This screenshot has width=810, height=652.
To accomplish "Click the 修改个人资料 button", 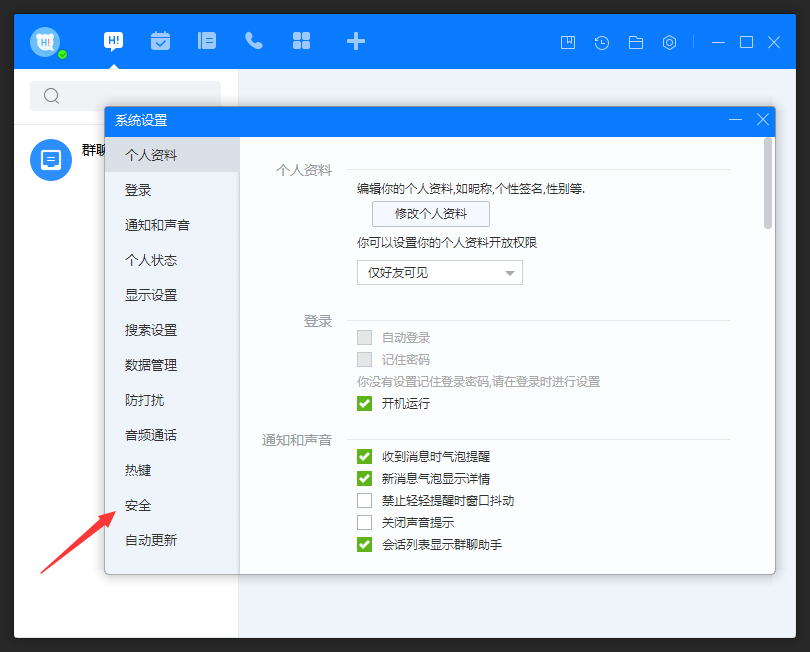I will point(430,213).
